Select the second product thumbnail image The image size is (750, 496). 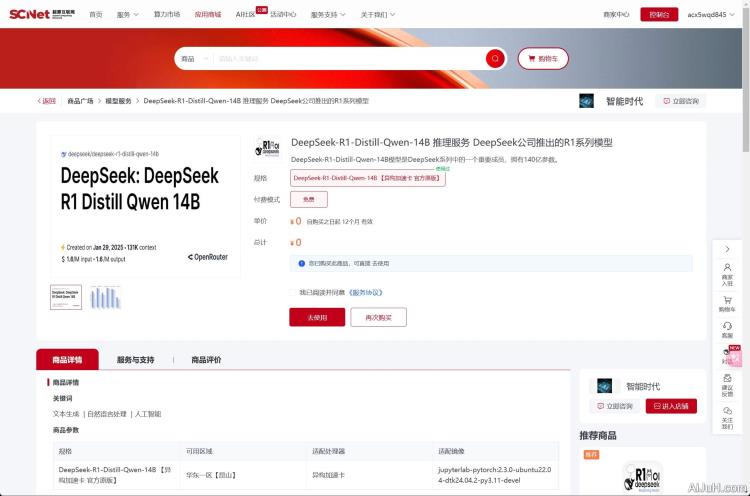pyautogui.click(x=104, y=297)
